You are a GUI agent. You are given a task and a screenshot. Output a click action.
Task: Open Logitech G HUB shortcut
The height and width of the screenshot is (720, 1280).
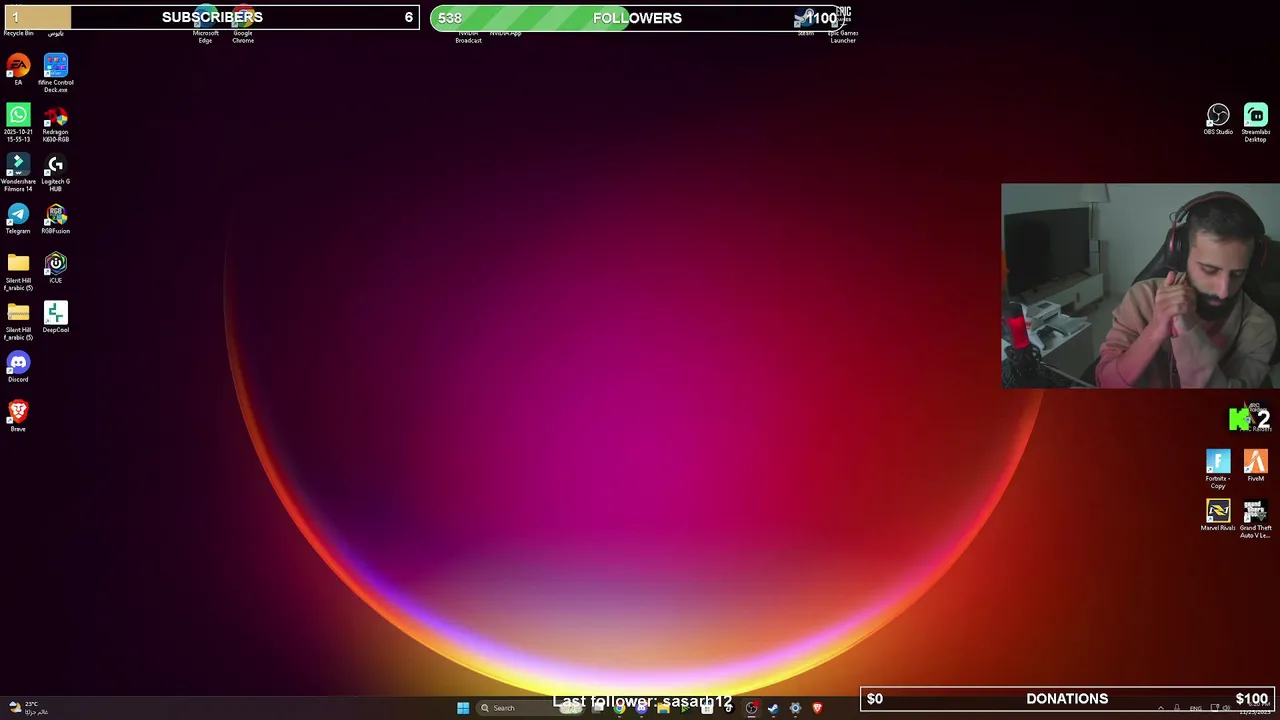(x=56, y=172)
